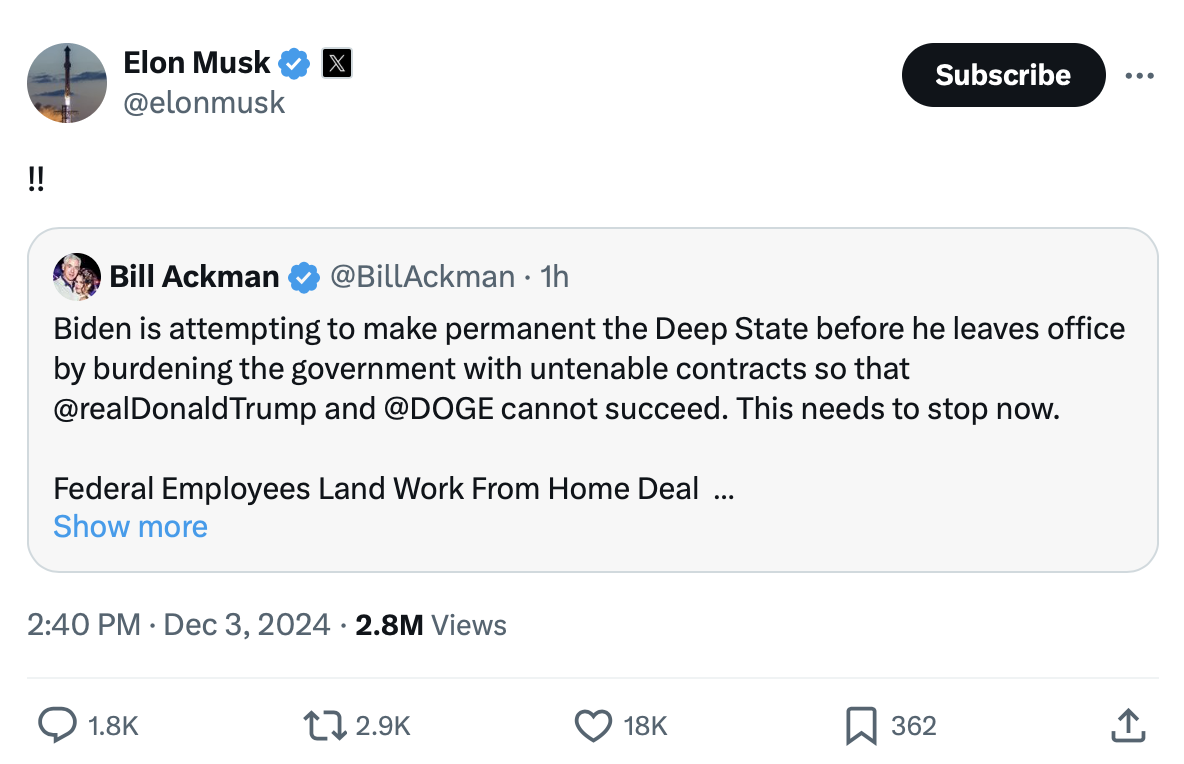Click the 2:40 PM Dec 3, 2024 timestamp
Viewport: 1184px width, 764px height.
point(178,625)
